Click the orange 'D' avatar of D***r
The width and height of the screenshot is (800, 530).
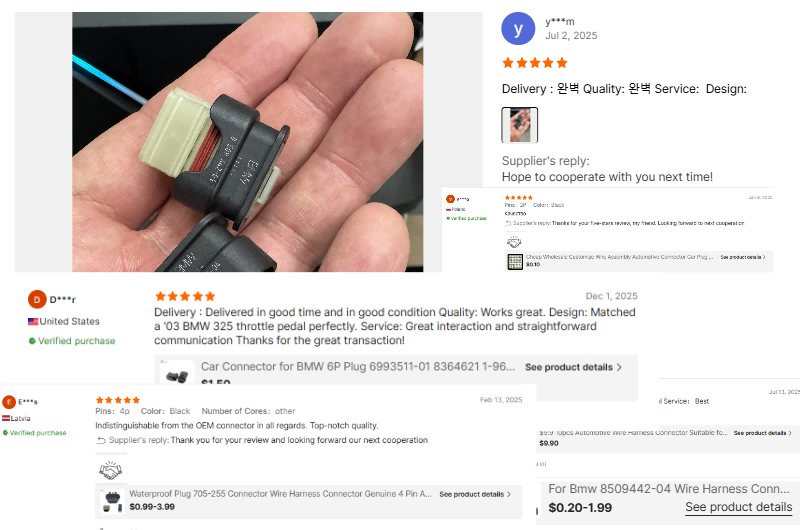(x=37, y=299)
